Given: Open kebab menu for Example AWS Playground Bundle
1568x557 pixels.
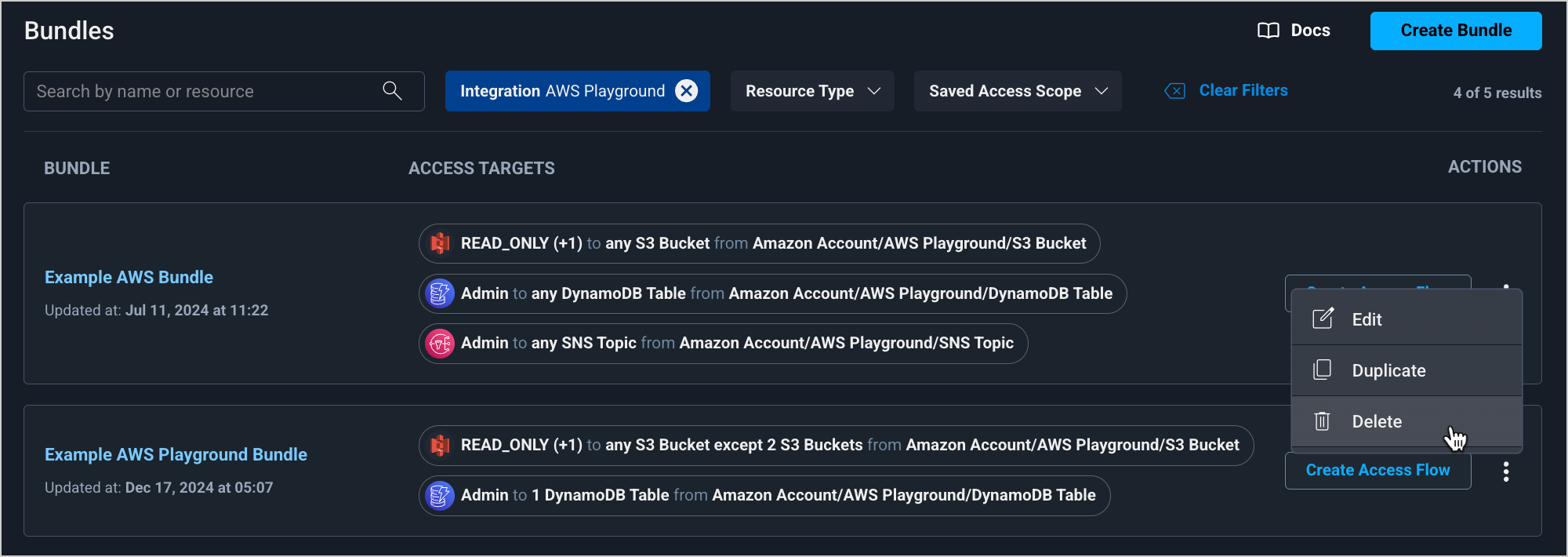Looking at the screenshot, I should [1505, 471].
